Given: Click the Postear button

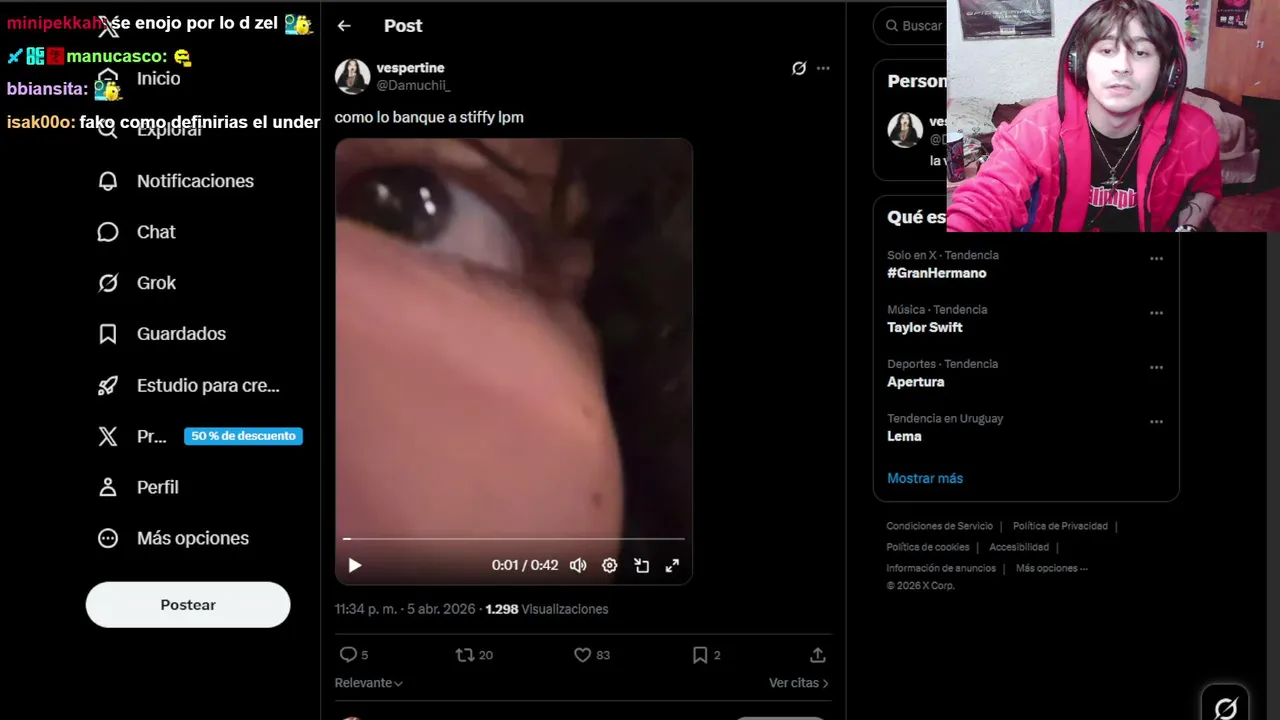Looking at the screenshot, I should coord(188,605).
